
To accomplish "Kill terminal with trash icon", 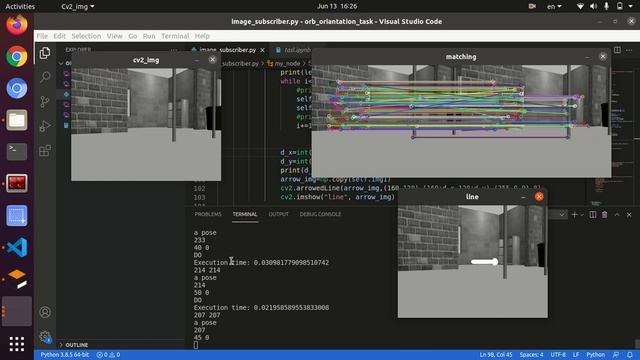I will click(605, 215).
